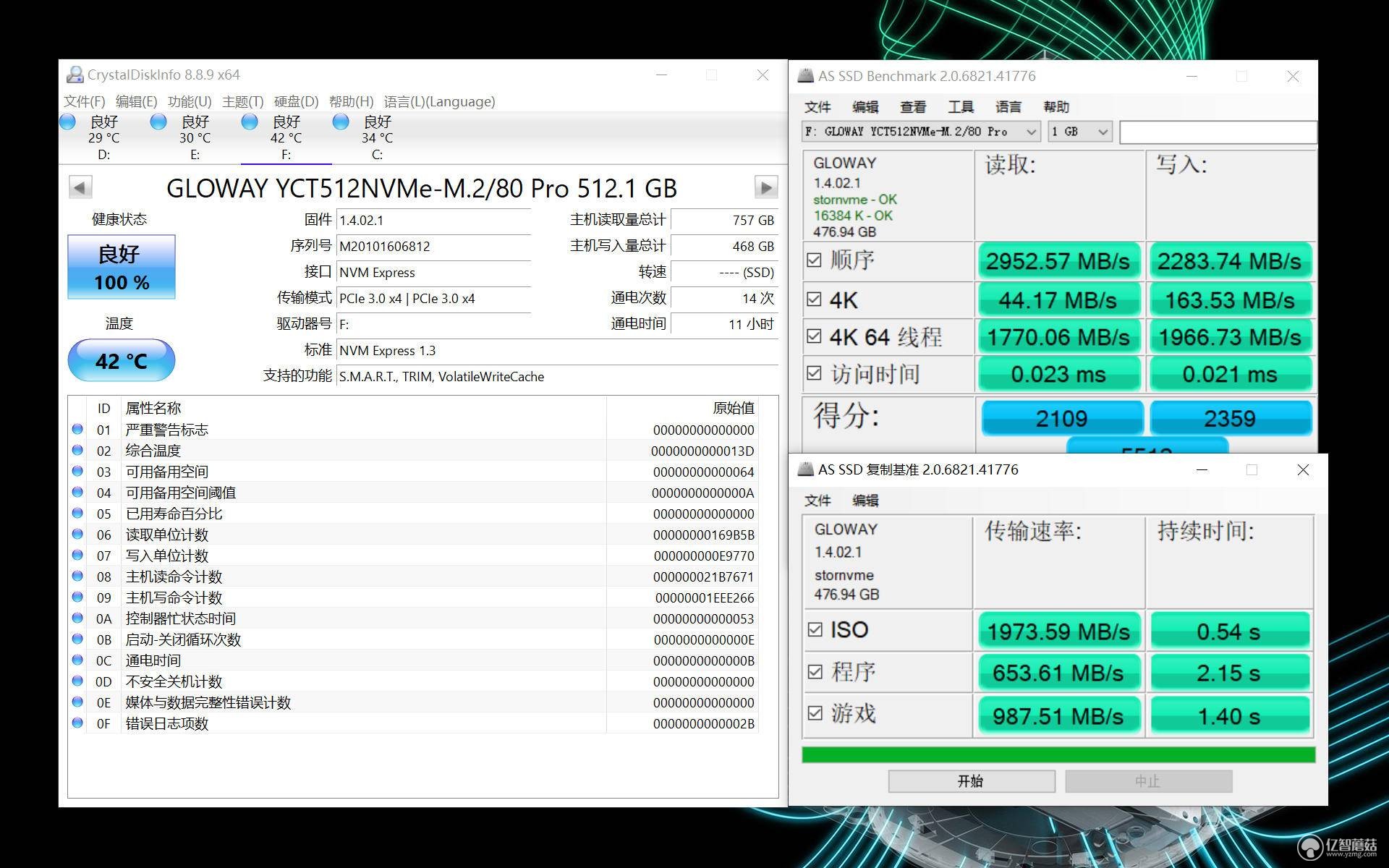Click the AS SSD Benchmark title bar icon
The image size is (1389, 868).
tap(805, 76)
